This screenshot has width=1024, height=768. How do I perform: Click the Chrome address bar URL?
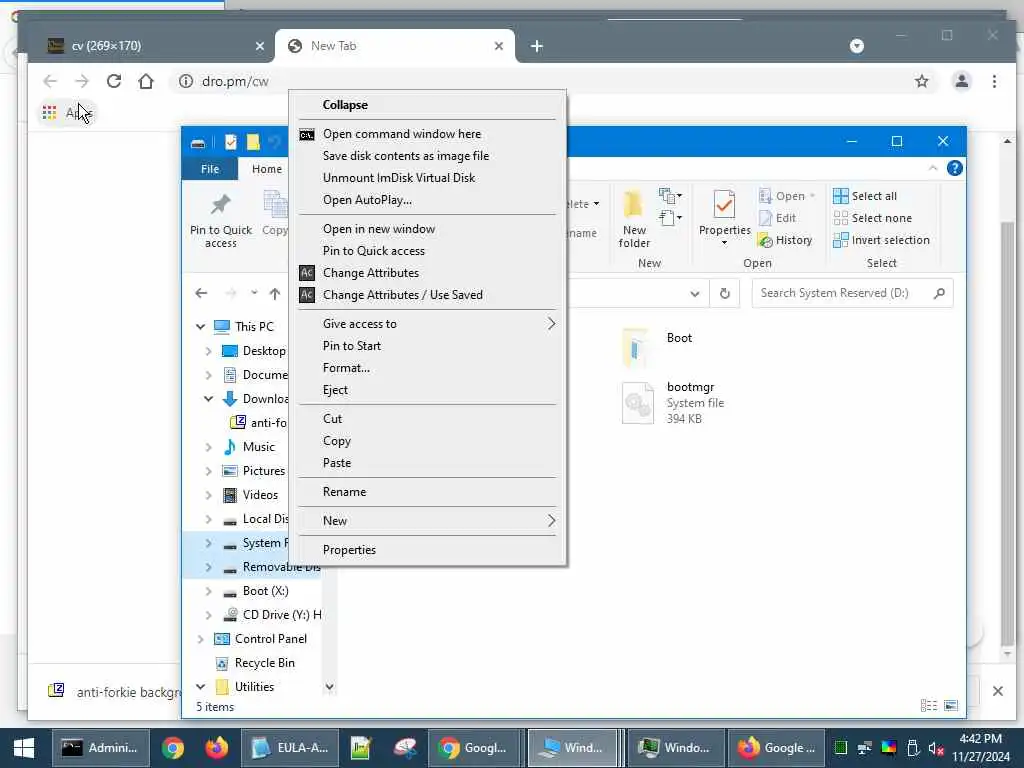[x=235, y=81]
